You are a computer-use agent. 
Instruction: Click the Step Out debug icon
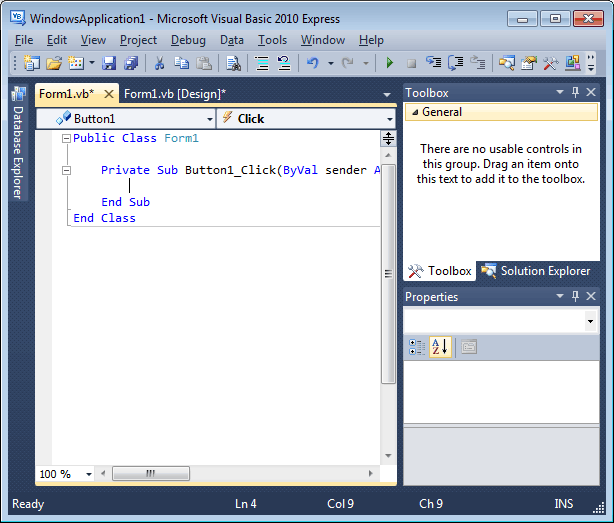478,63
